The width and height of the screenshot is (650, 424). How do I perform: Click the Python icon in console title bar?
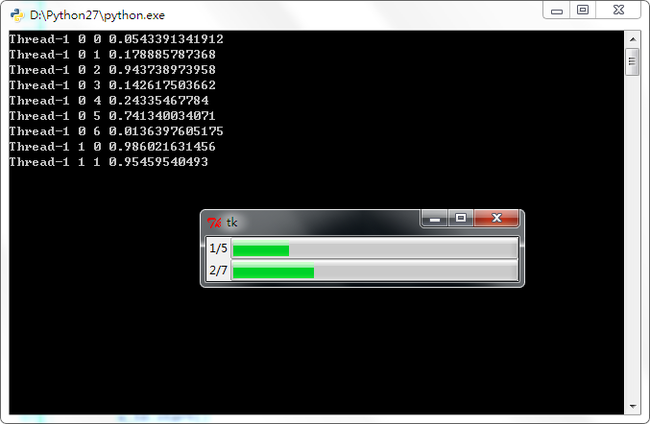point(17,15)
